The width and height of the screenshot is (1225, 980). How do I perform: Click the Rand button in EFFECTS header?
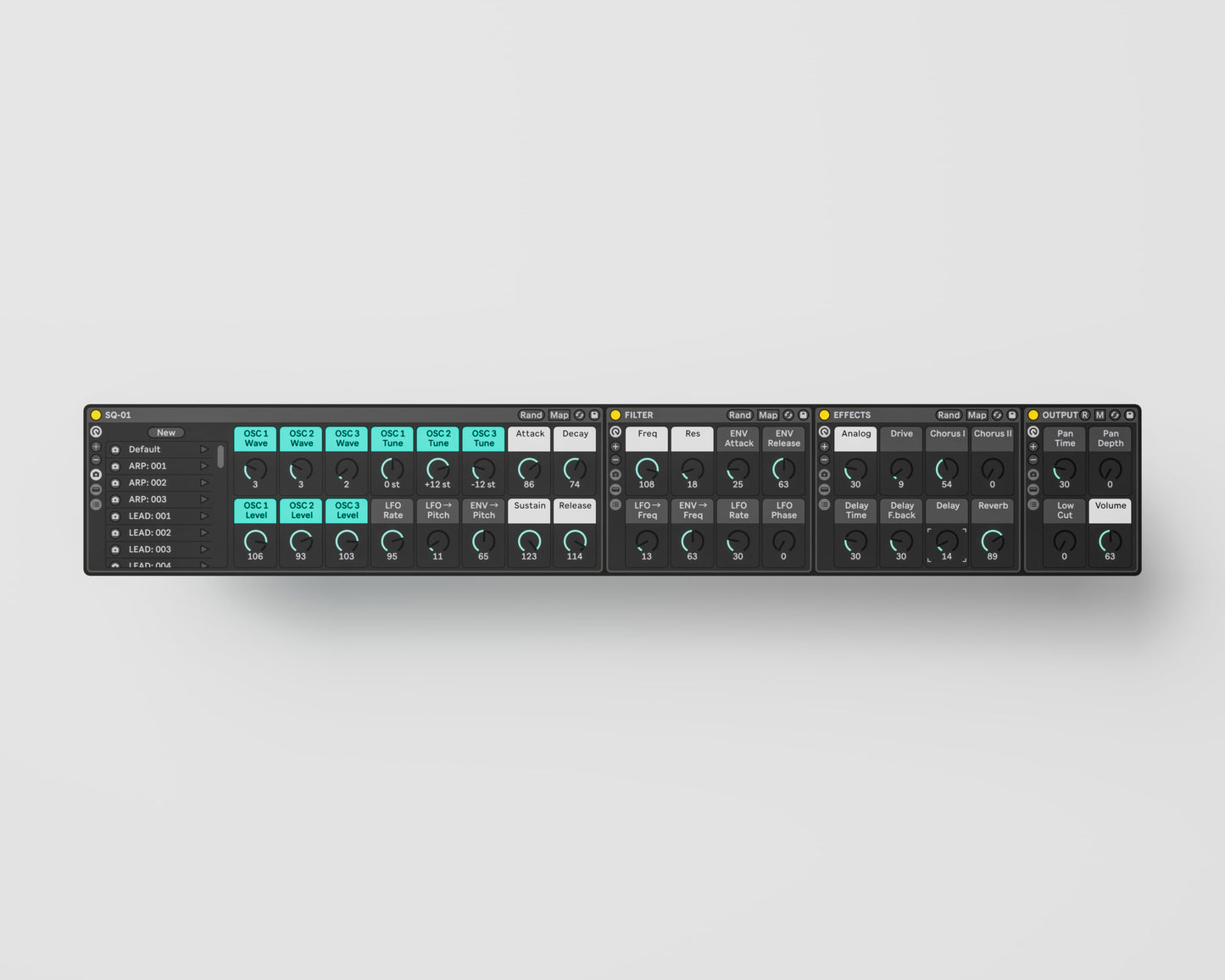click(x=949, y=415)
